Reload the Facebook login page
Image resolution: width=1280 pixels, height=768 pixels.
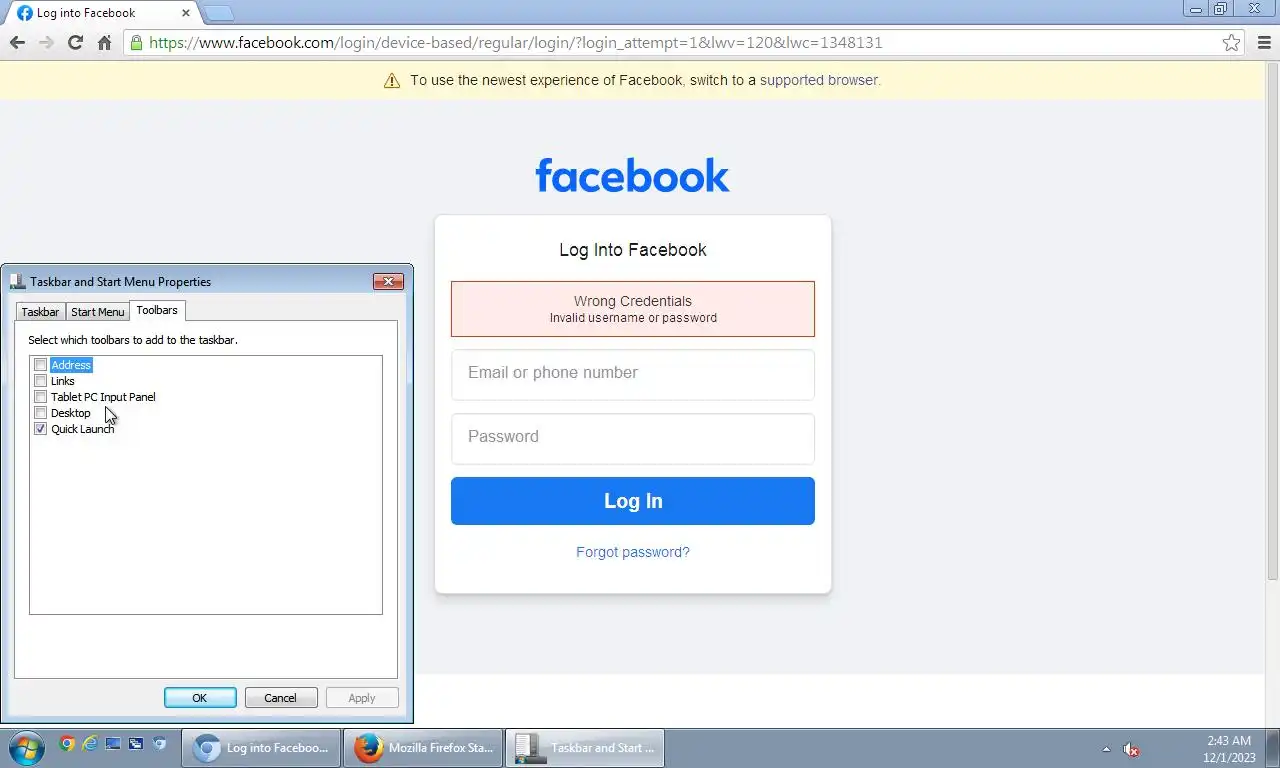[75, 42]
